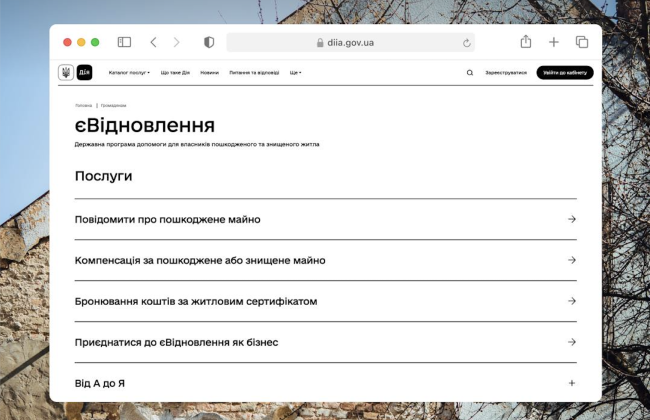Click the Ukrainian trident emblem icon
Screen dimensions: 650x420
click(66, 73)
